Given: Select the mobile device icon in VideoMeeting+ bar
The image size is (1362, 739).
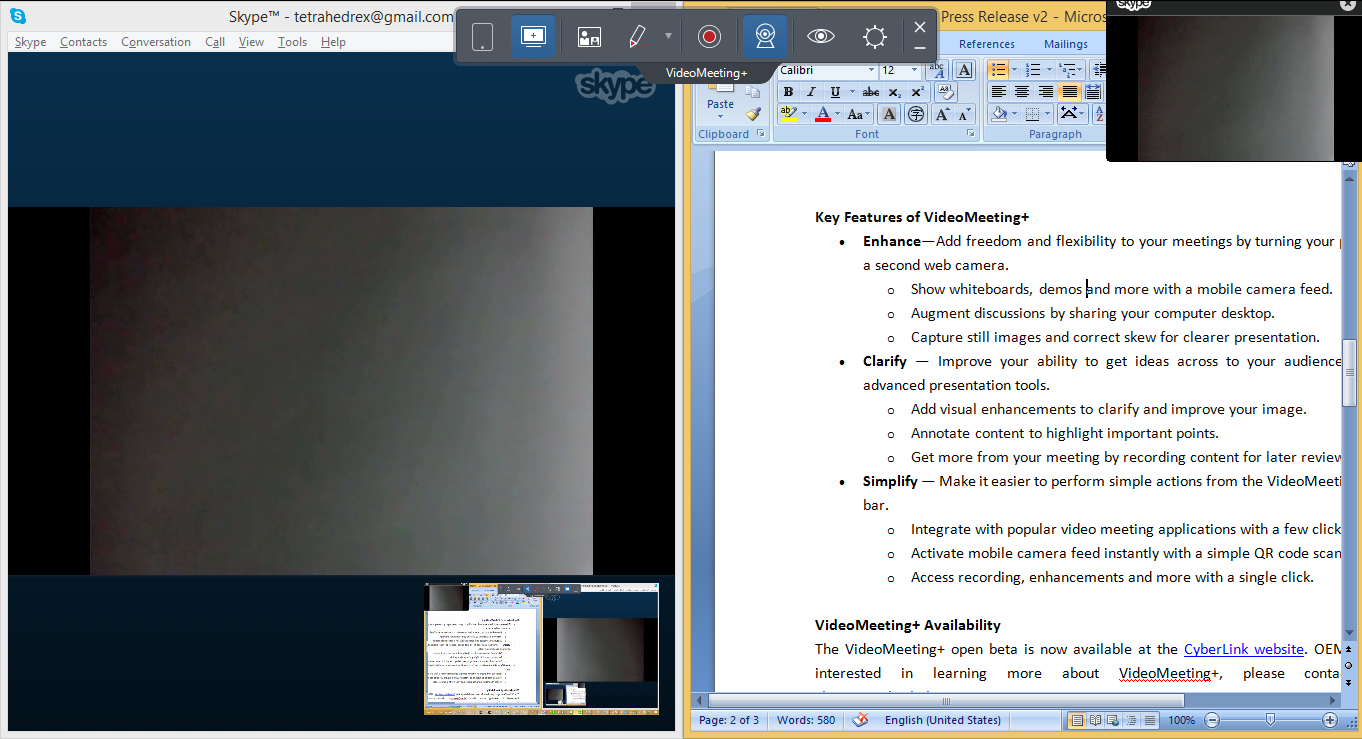Looking at the screenshot, I should [x=482, y=37].
